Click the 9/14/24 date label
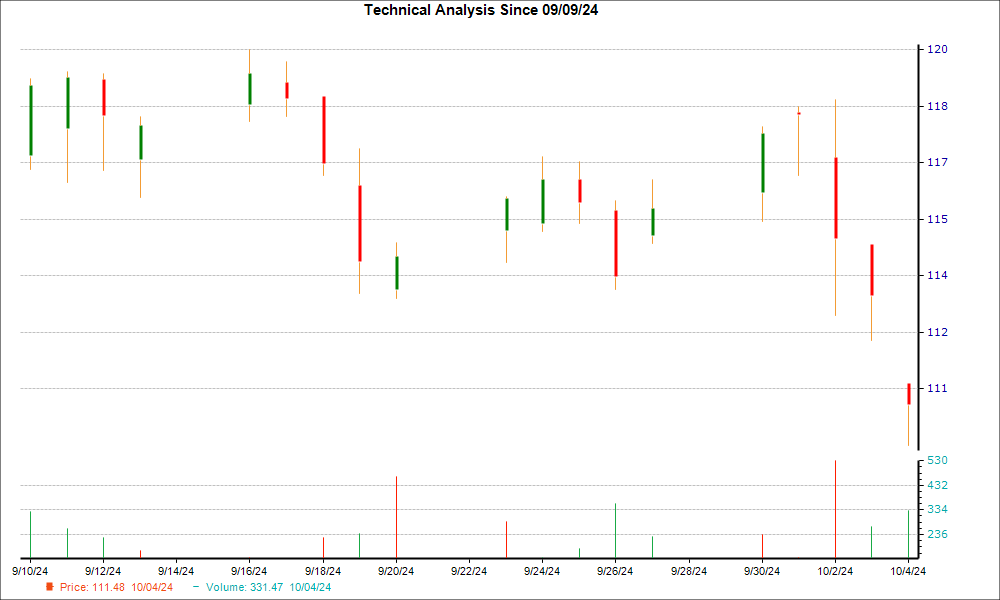The image size is (1000, 600). point(176,571)
